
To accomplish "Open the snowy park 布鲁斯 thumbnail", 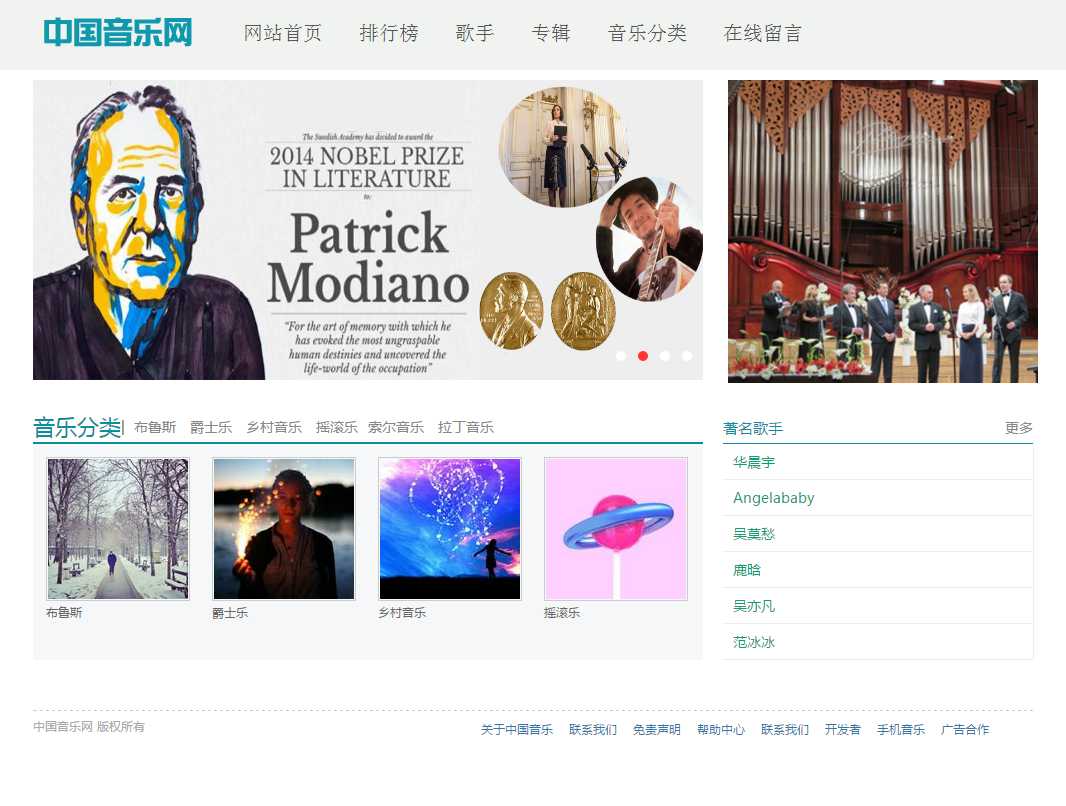I will coord(118,529).
